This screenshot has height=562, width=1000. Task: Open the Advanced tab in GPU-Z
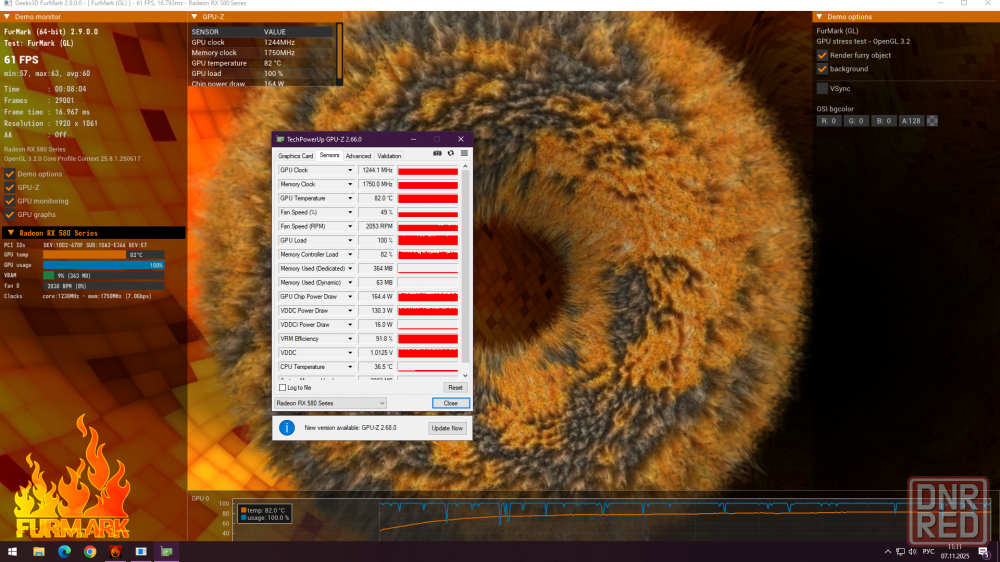coord(358,156)
